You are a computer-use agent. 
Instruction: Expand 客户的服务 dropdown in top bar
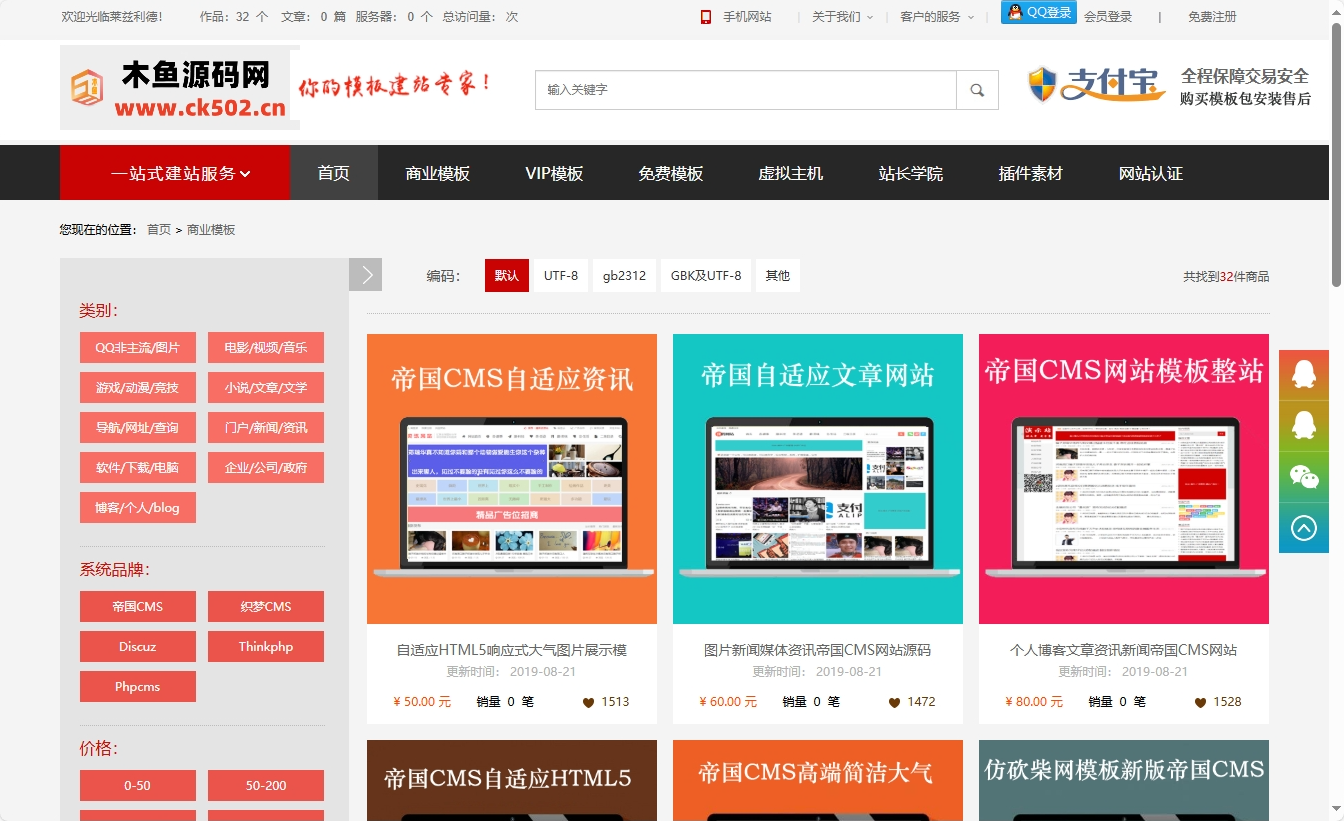937,17
